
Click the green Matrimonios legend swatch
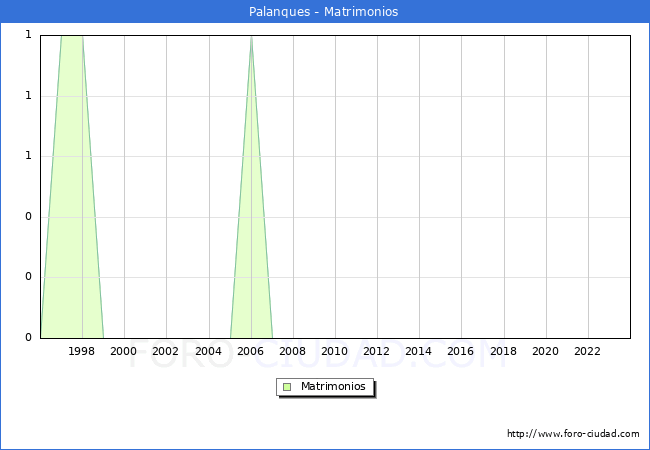(287, 386)
